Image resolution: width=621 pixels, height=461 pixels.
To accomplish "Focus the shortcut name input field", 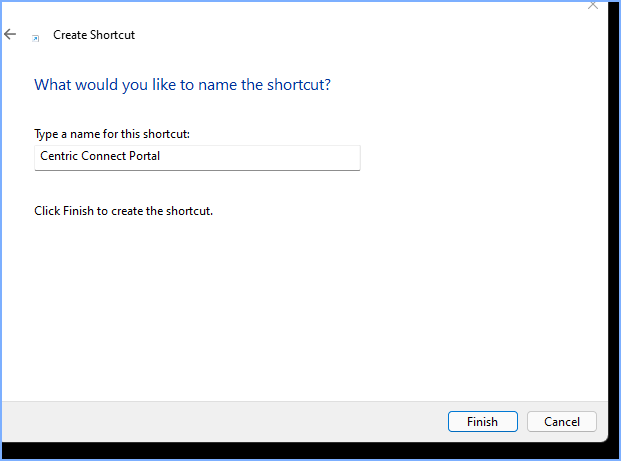I will click(197, 157).
